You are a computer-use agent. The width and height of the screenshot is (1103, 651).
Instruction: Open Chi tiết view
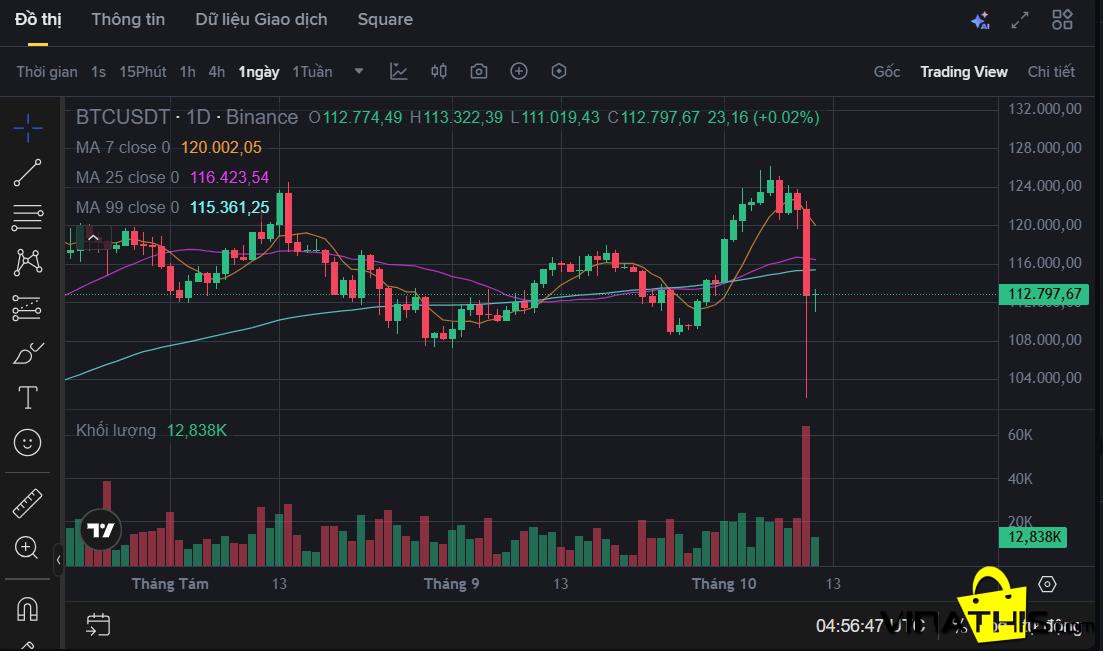[1051, 71]
